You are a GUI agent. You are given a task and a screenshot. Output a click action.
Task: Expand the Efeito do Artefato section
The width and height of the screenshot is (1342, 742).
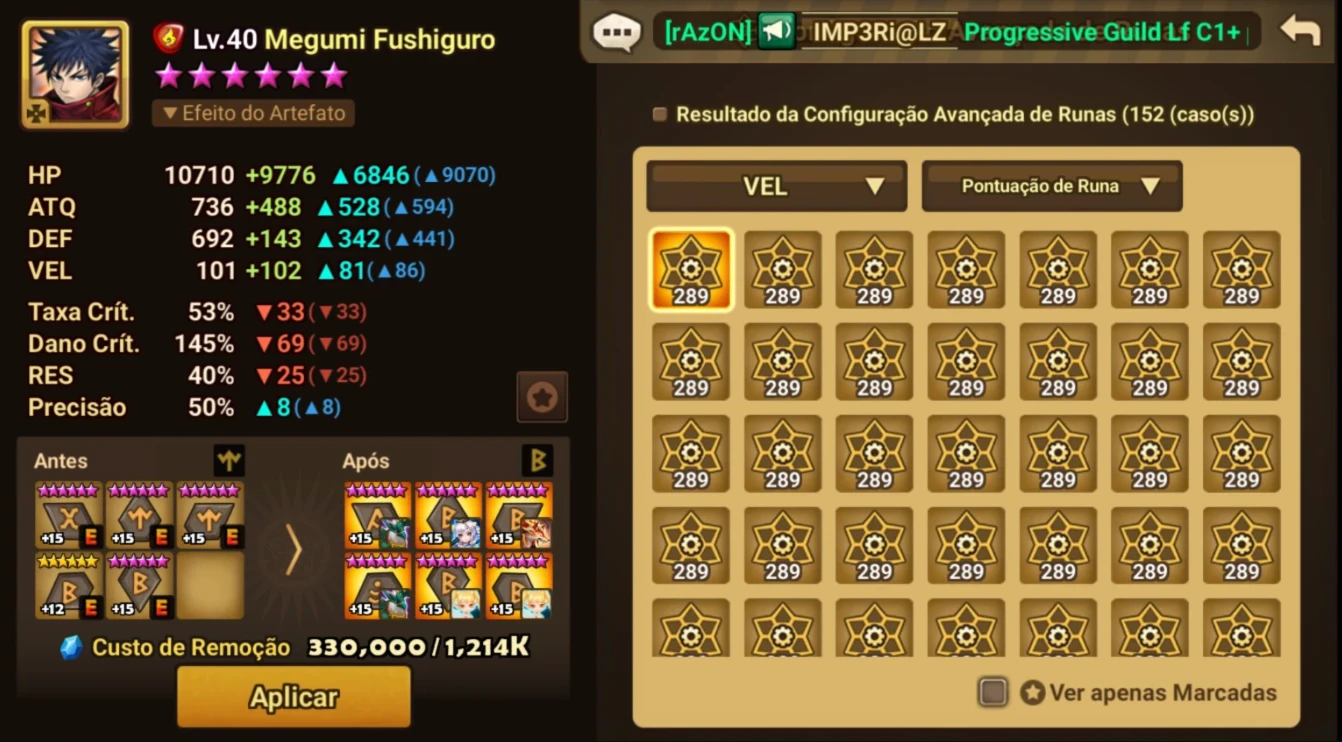tap(253, 113)
